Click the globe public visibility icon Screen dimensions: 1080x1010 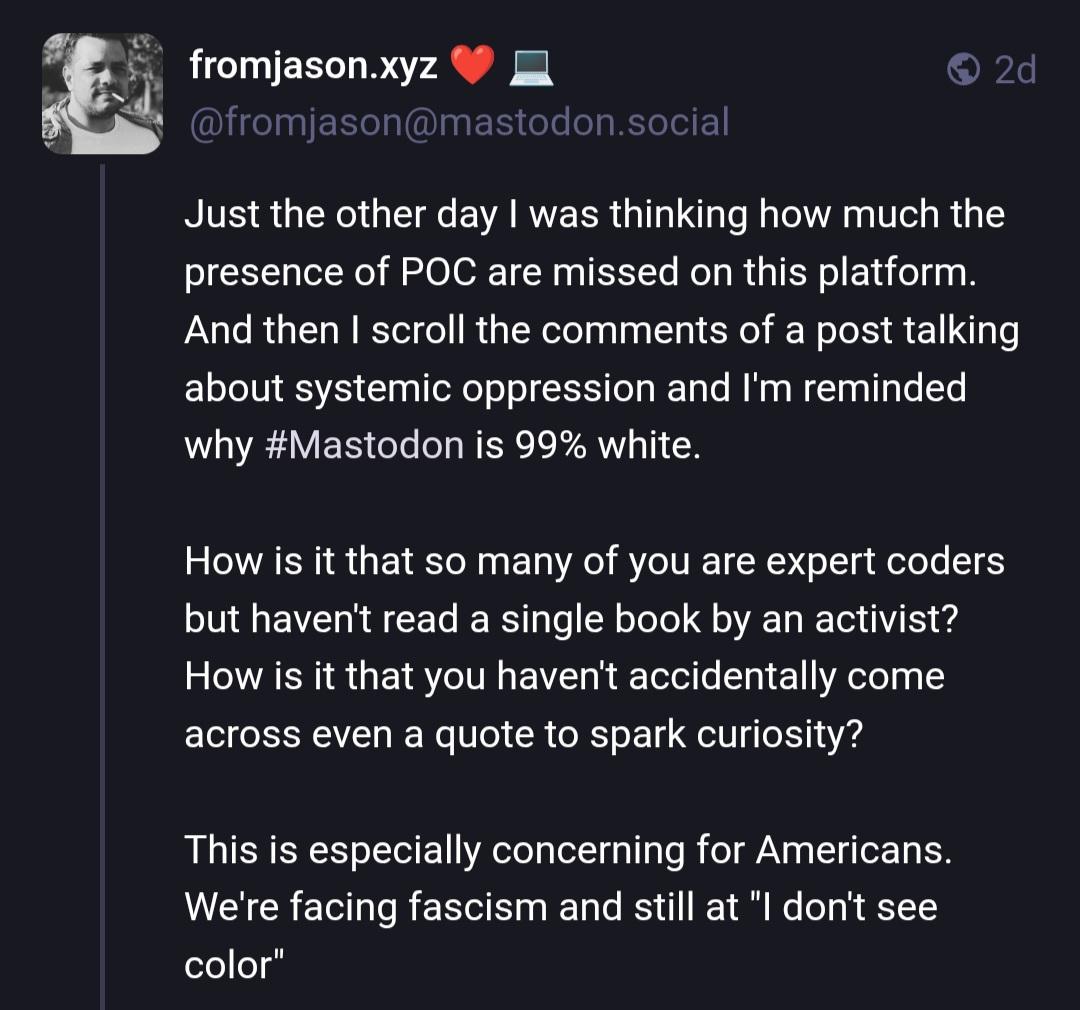(x=963, y=70)
